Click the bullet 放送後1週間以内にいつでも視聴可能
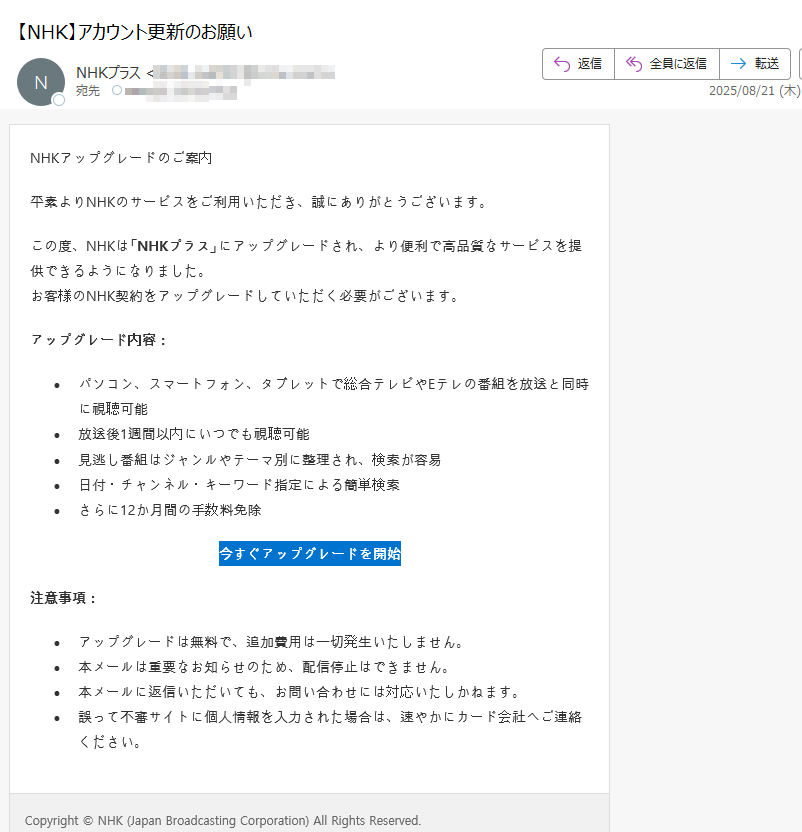The height and width of the screenshot is (832, 802). (x=194, y=434)
